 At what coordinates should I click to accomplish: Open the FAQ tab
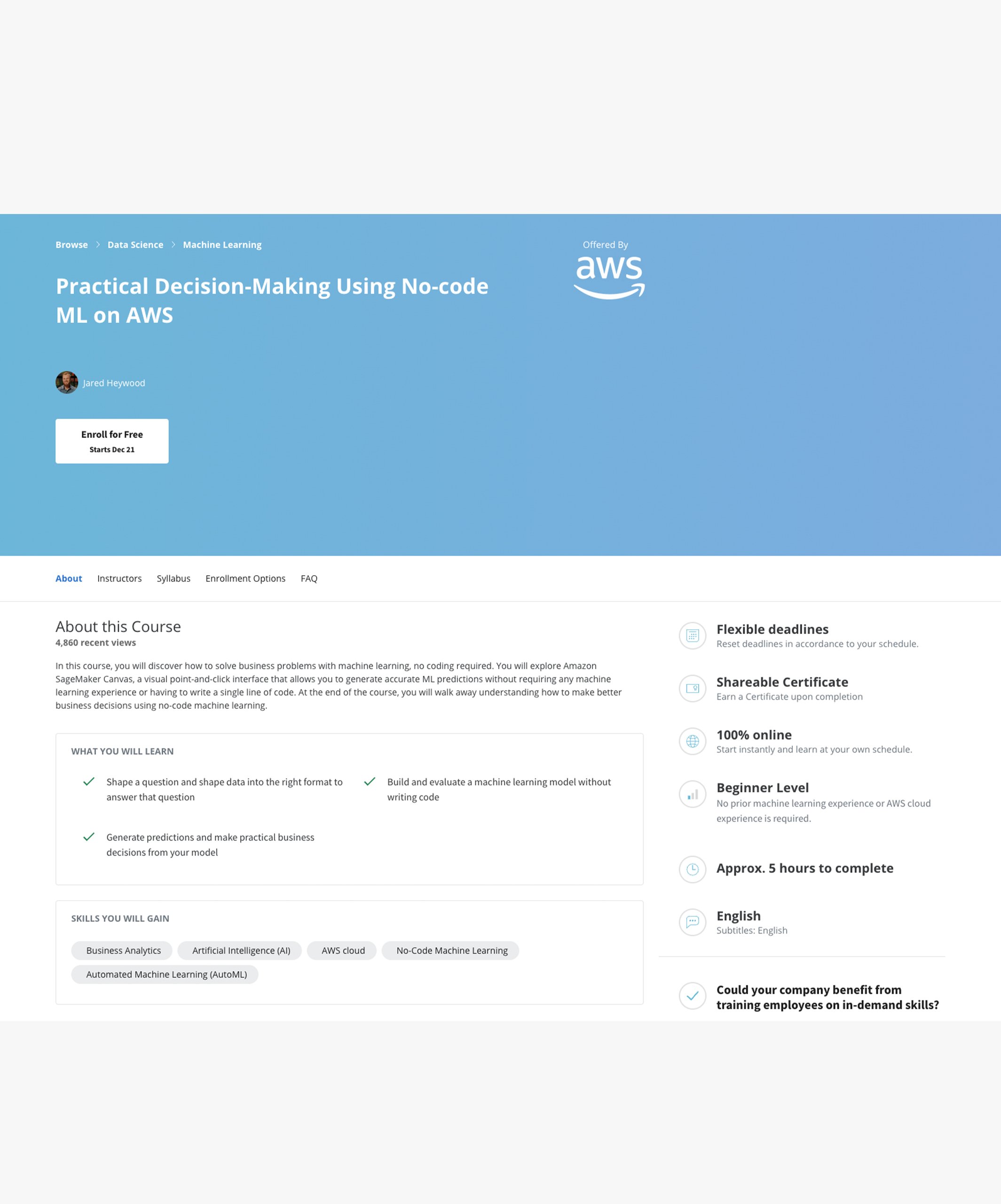click(309, 578)
